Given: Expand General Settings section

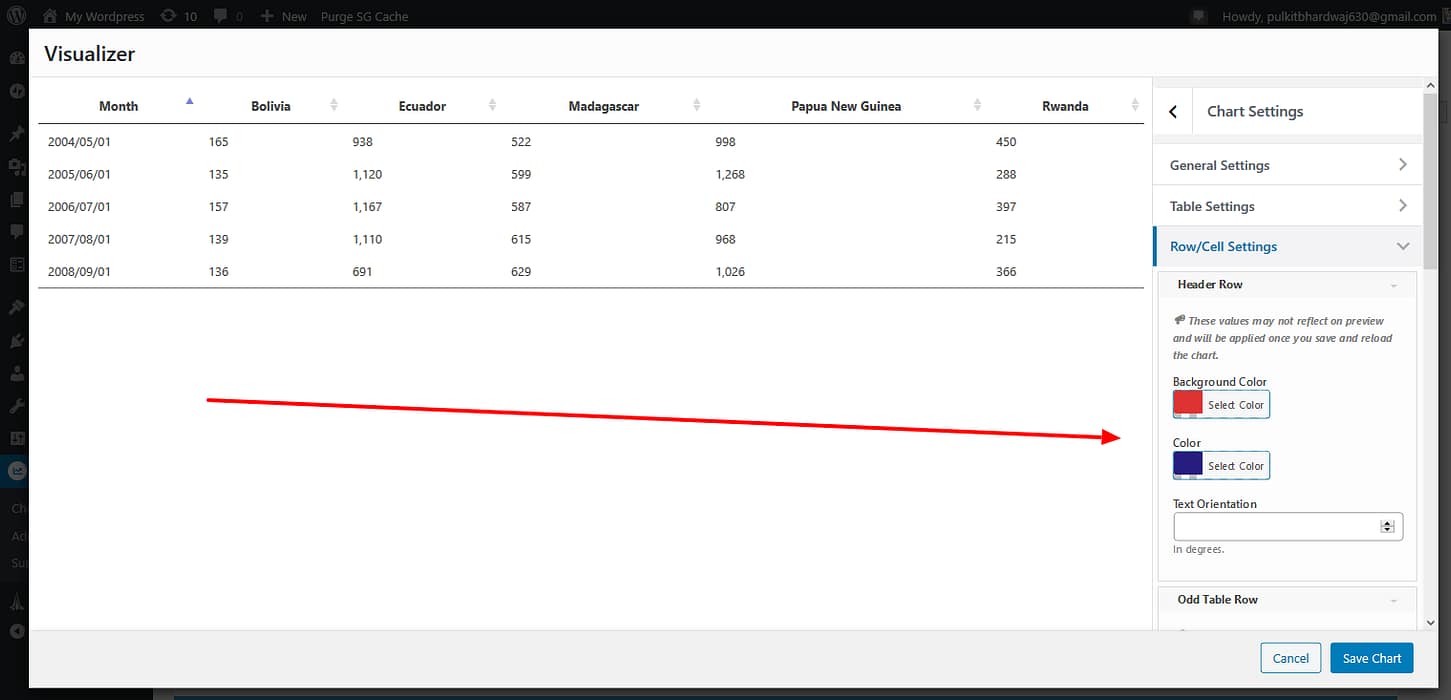Looking at the screenshot, I should coord(1288,165).
